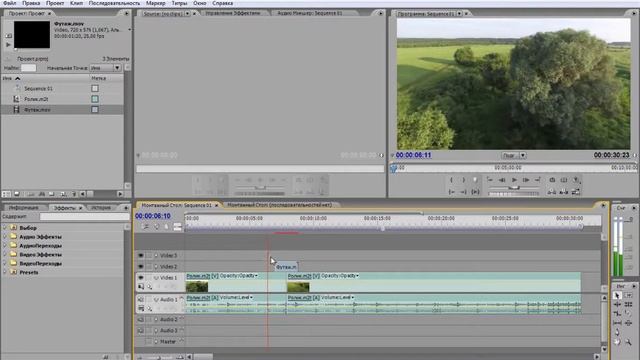Open the Титры menu
640x360 pixels.
click(179, 3)
